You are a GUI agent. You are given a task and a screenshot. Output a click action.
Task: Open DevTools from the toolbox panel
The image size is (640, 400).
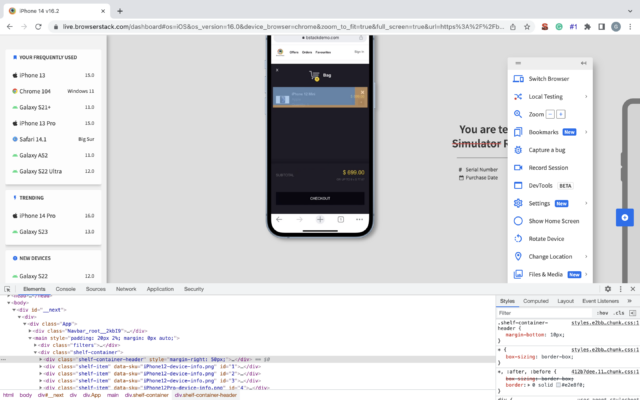pyautogui.click(x=542, y=185)
